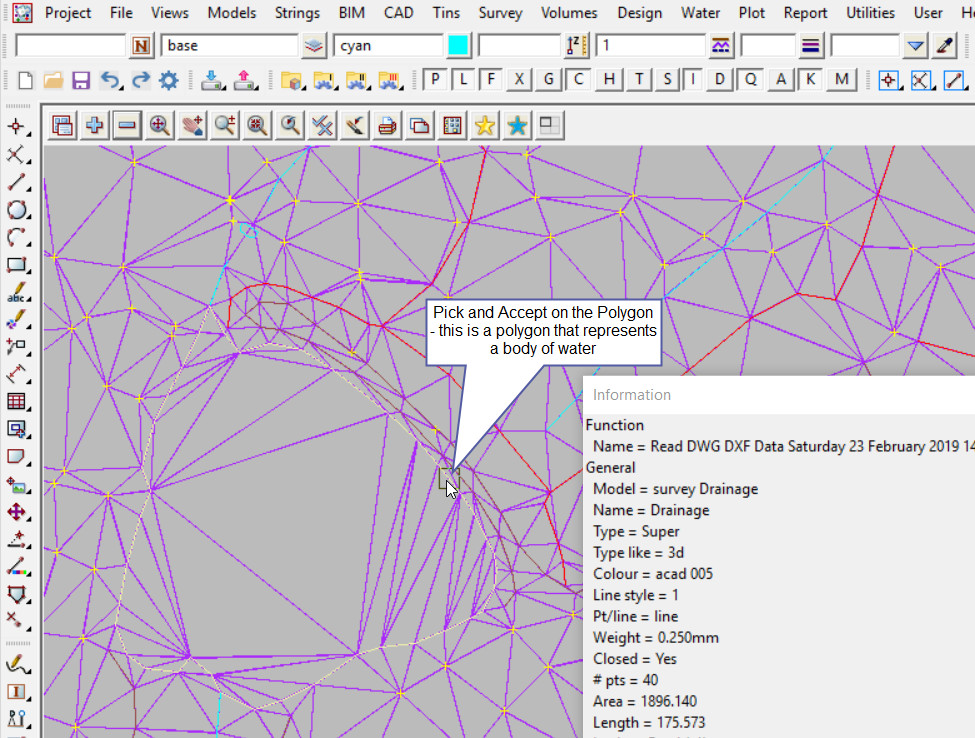Toggle the C snap button

tap(580, 81)
